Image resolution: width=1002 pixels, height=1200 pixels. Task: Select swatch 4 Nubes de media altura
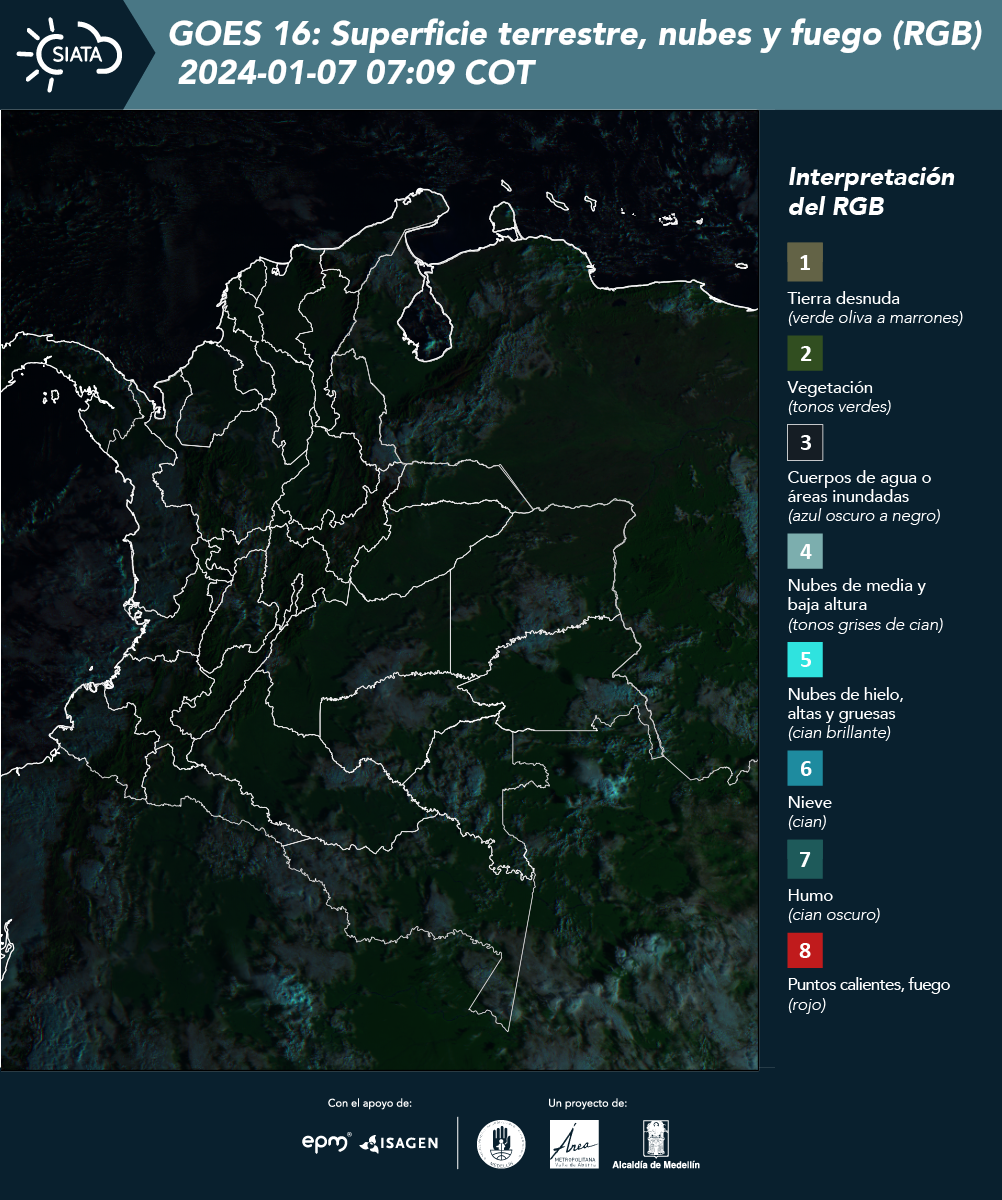pyautogui.click(x=805, y=551)
